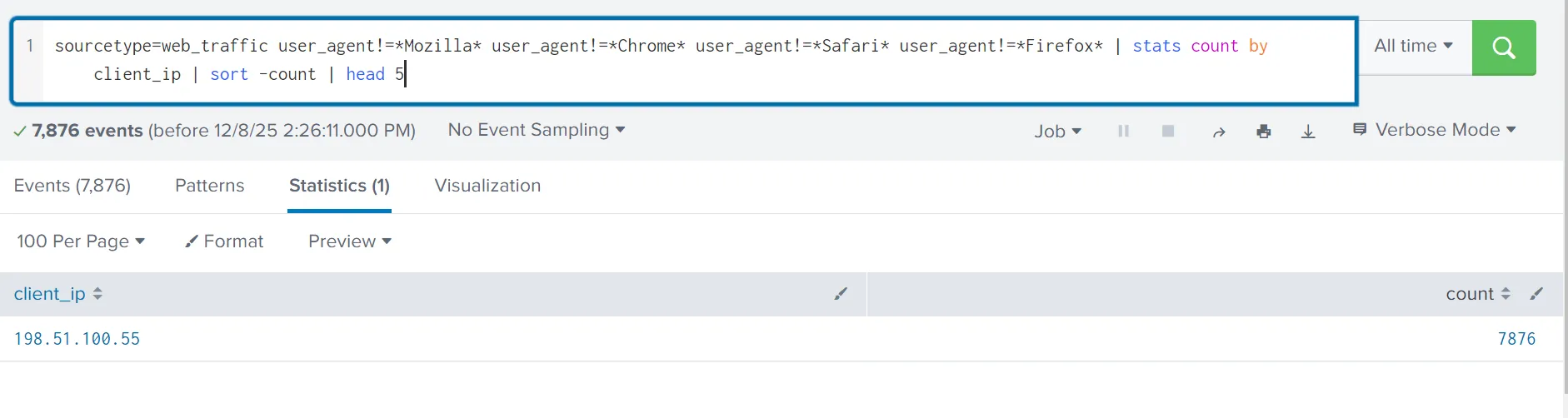Image resolution: width=1568 pixels, height=418 pixels.
Task: Open the All time range picker
Action: click(1414, 47)
